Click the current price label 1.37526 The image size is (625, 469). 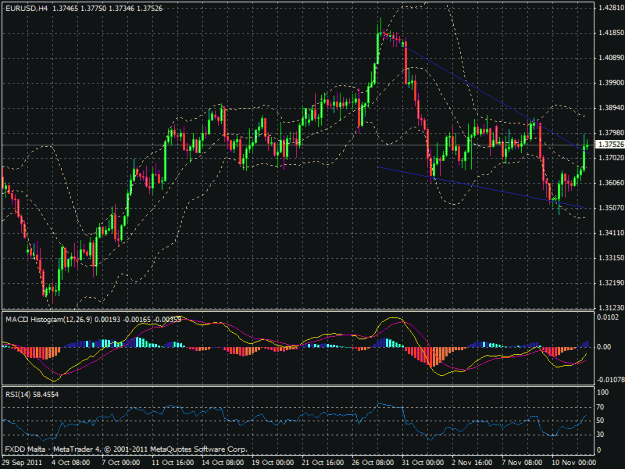tap(611, 145)
